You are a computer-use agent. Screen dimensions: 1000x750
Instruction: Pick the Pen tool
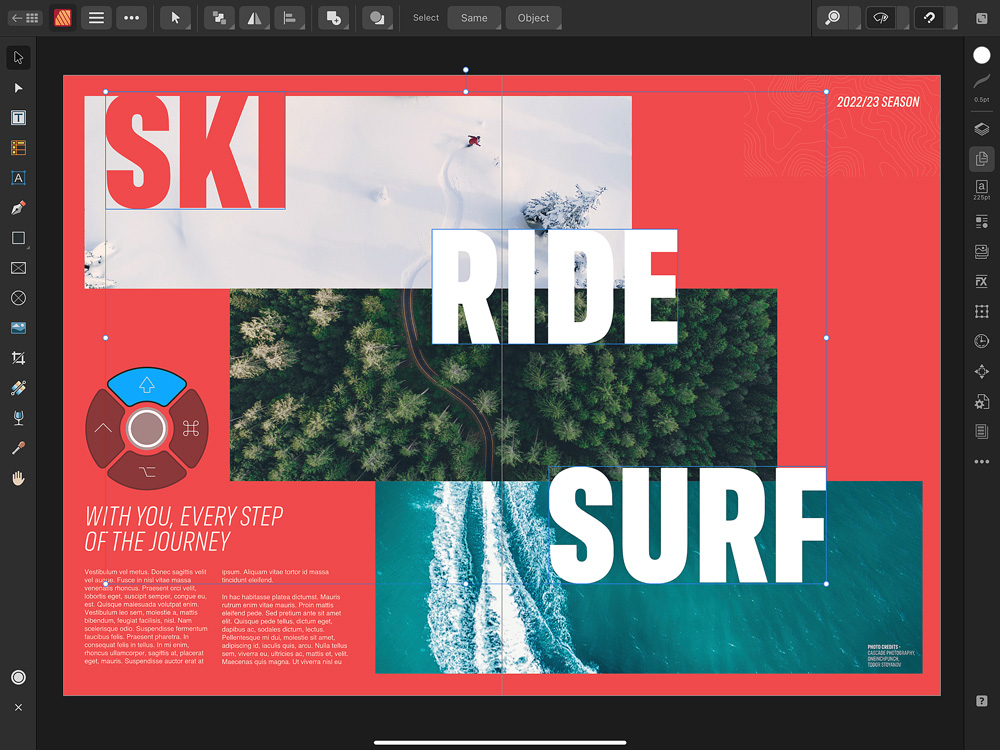pyautogui.click(x=18, y=208)
